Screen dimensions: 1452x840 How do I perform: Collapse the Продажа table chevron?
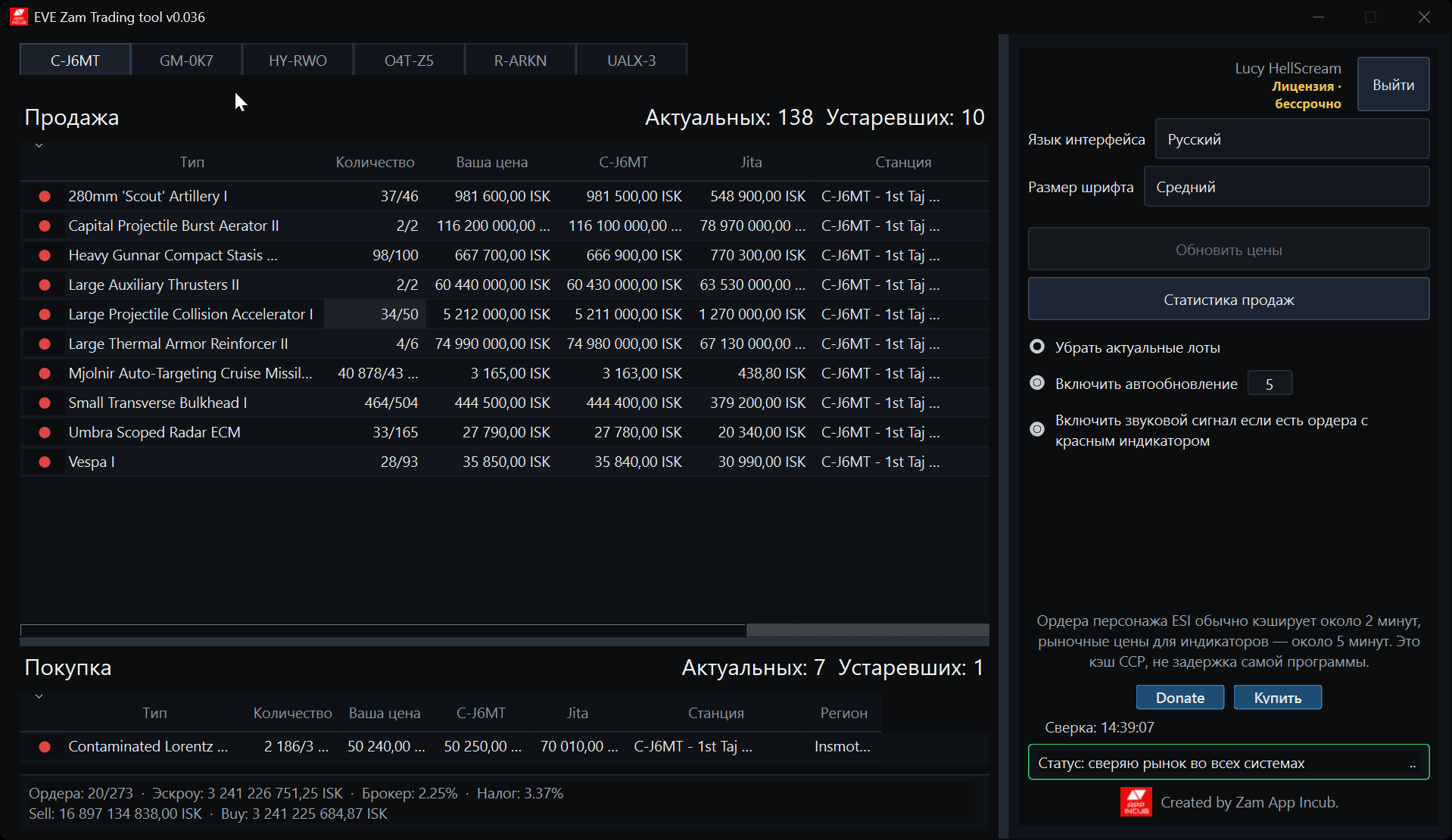click(39, 145)
